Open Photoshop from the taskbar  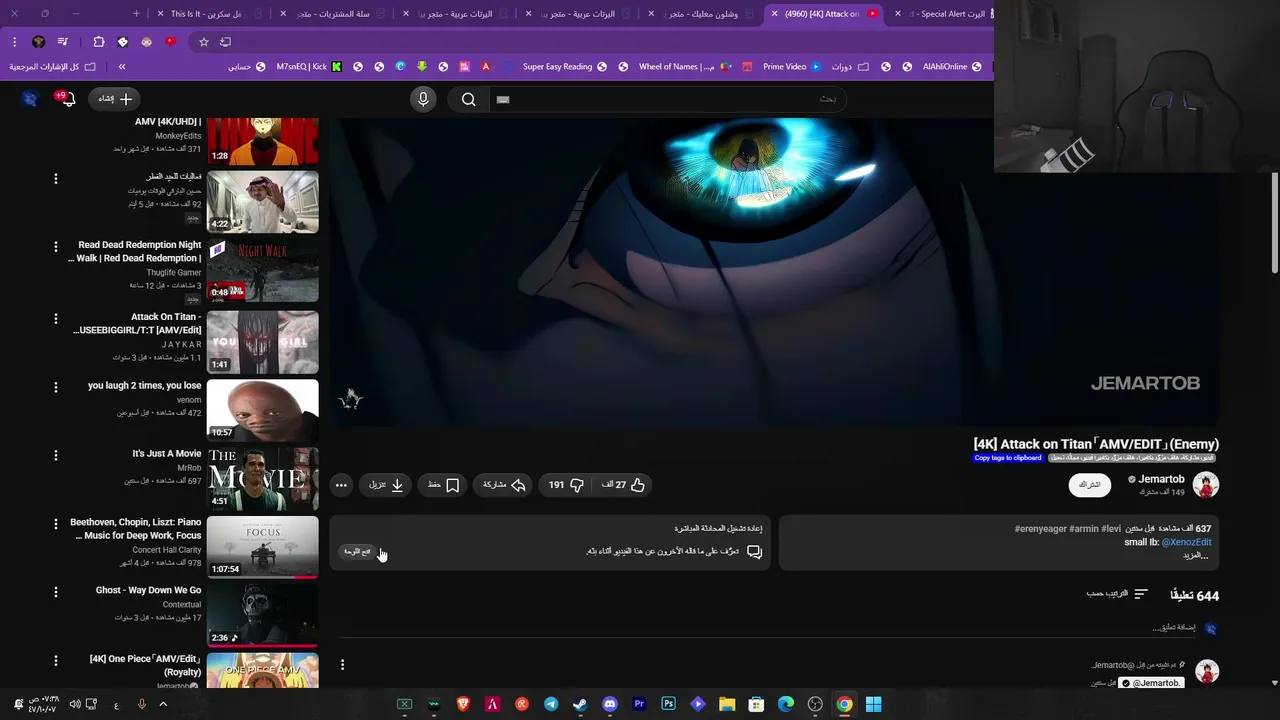coord(668,704)
